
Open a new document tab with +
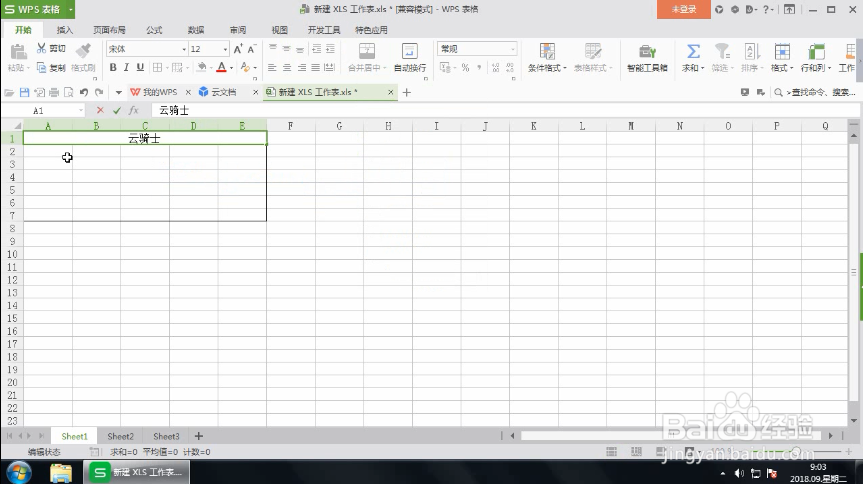(407, 93)
